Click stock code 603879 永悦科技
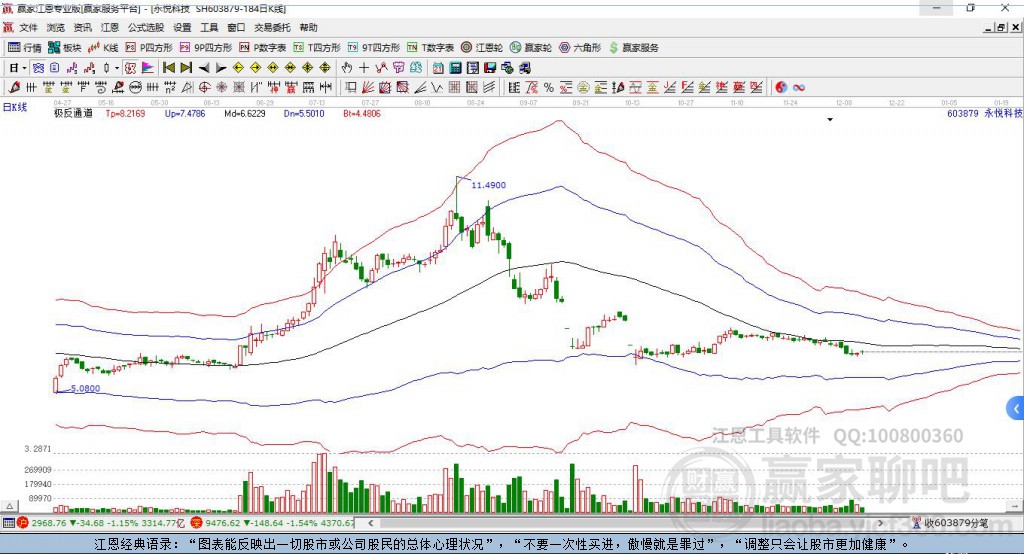The width and height of the screenshot is (1024, 554). (x=985, y=114)
